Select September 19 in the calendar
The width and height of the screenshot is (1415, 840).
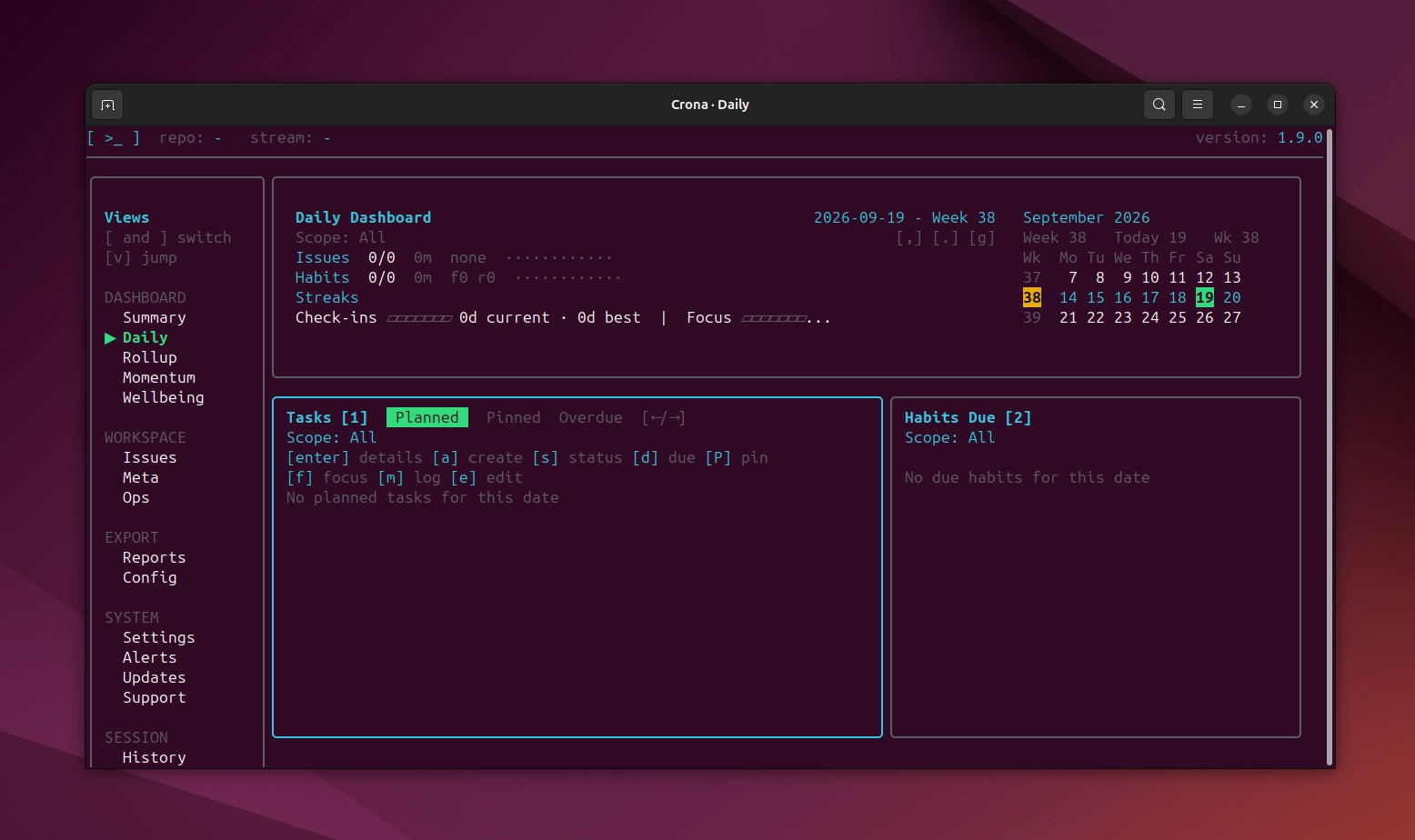[1205, 297]
